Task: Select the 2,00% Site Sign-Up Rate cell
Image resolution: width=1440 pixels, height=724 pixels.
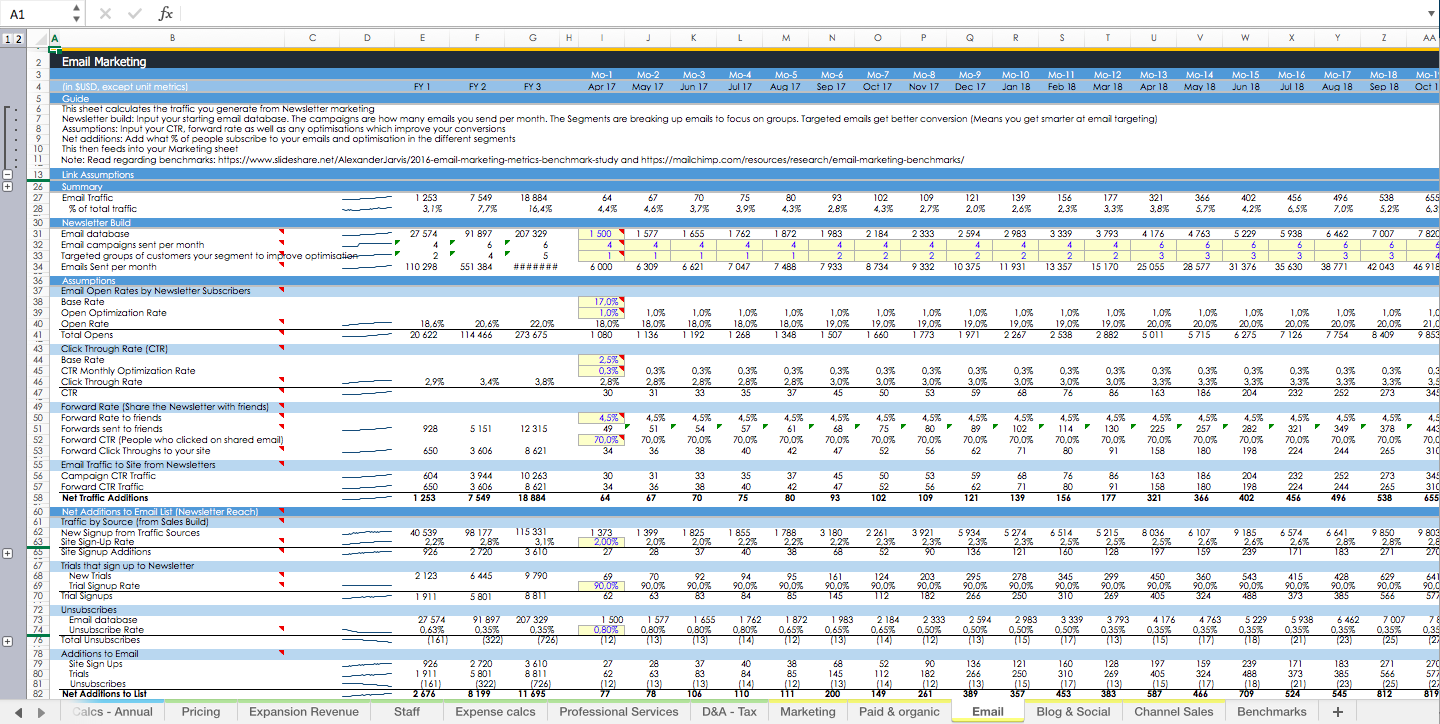Action: tap(602, 541)
